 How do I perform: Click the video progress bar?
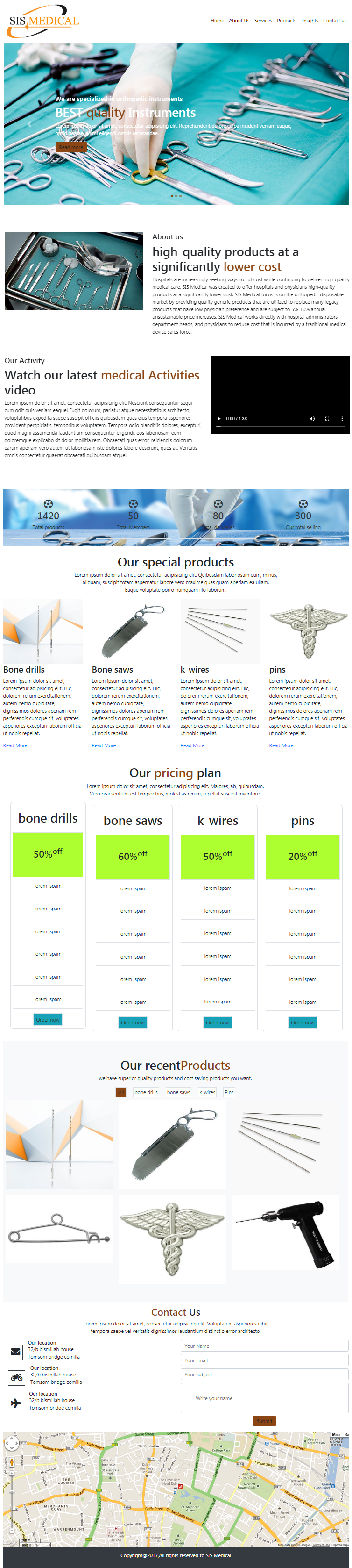click(280, 427)
